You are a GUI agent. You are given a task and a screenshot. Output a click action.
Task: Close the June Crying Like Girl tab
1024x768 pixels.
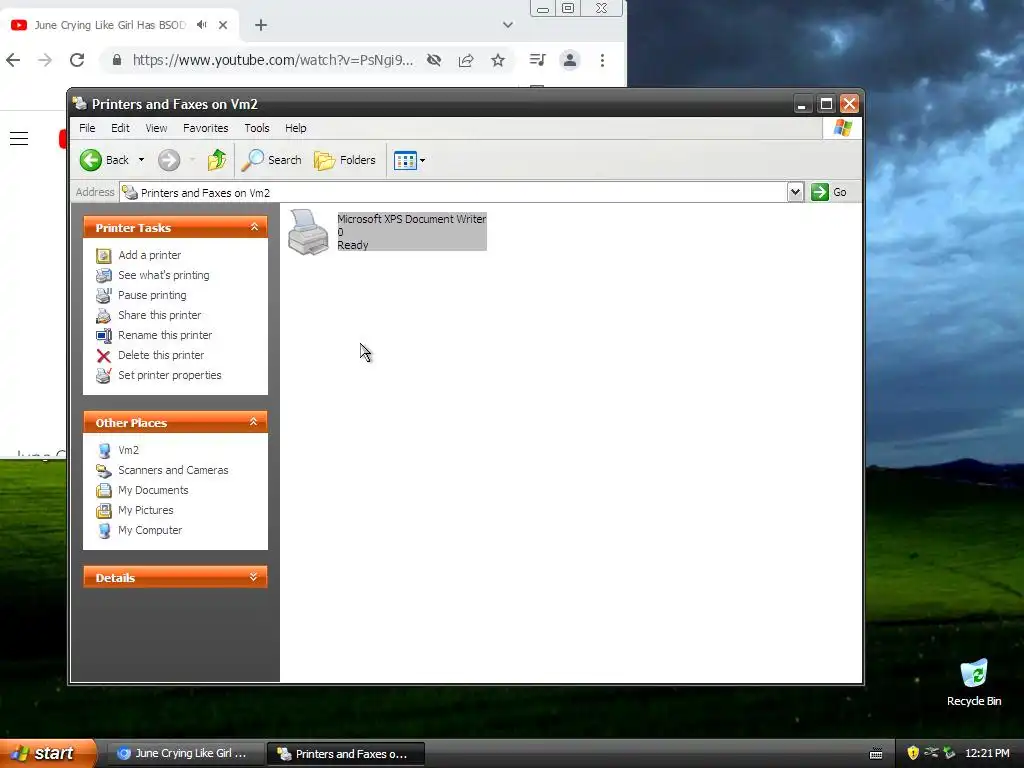pyautogui.click(x=223, y=25)
